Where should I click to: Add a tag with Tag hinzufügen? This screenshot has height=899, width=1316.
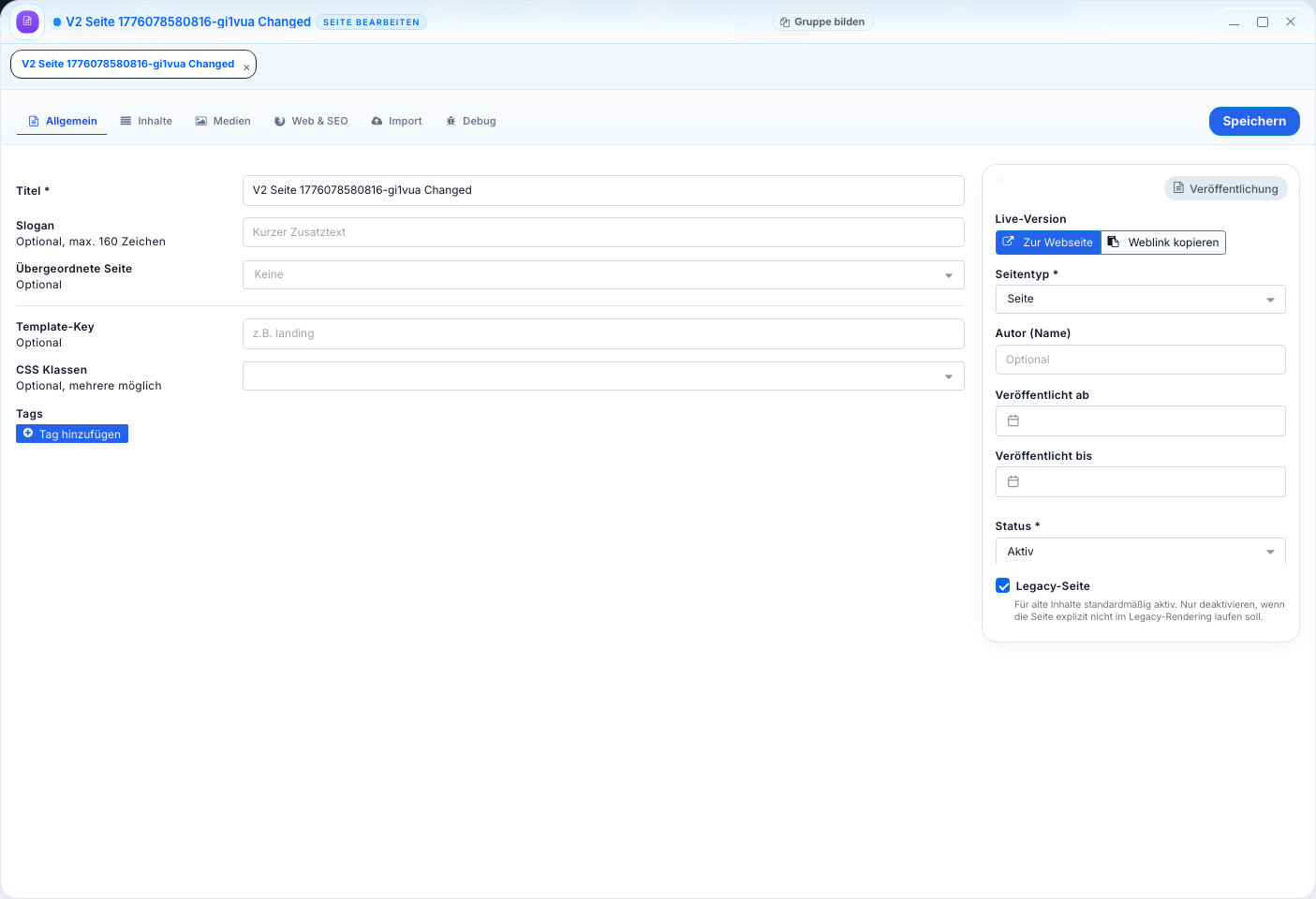[x=72, y=435]
